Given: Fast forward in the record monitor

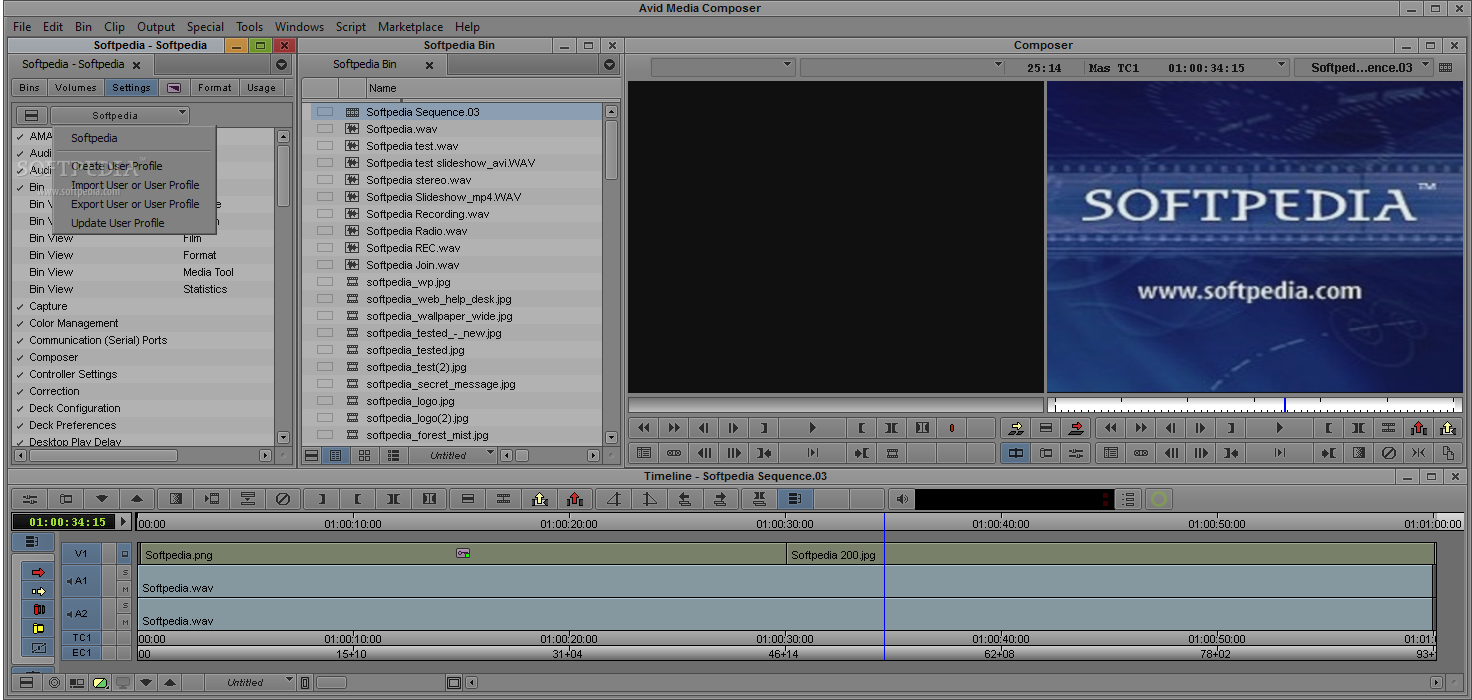Looking at the screenshot, I should [1141, 428].
